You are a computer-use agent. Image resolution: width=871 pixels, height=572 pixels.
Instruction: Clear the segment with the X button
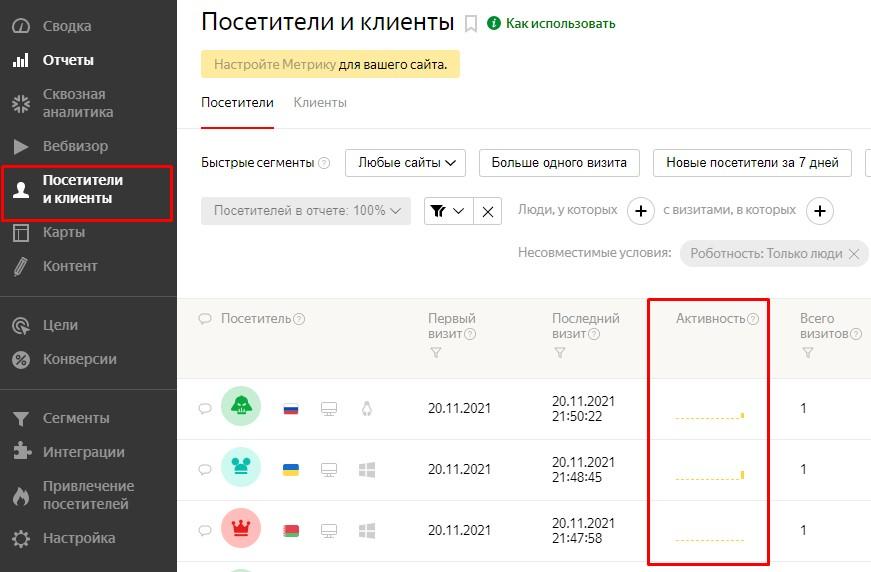click(x=488, y=211)
